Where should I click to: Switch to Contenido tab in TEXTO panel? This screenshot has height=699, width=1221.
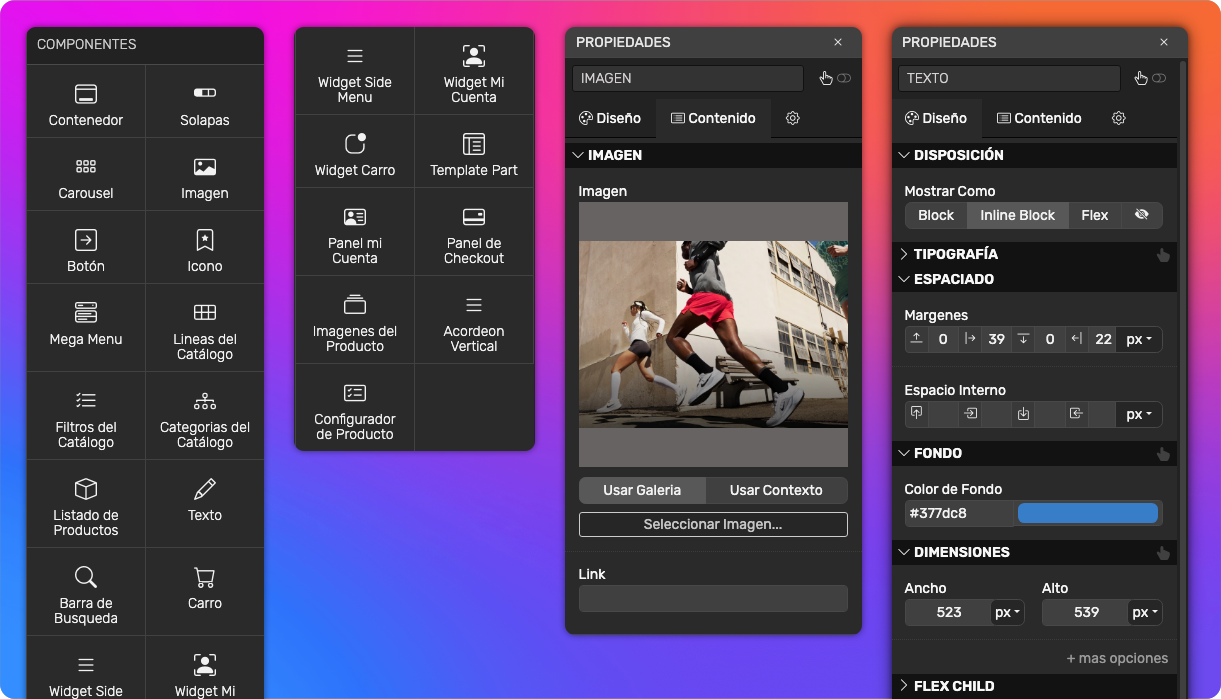(1039, 118)
